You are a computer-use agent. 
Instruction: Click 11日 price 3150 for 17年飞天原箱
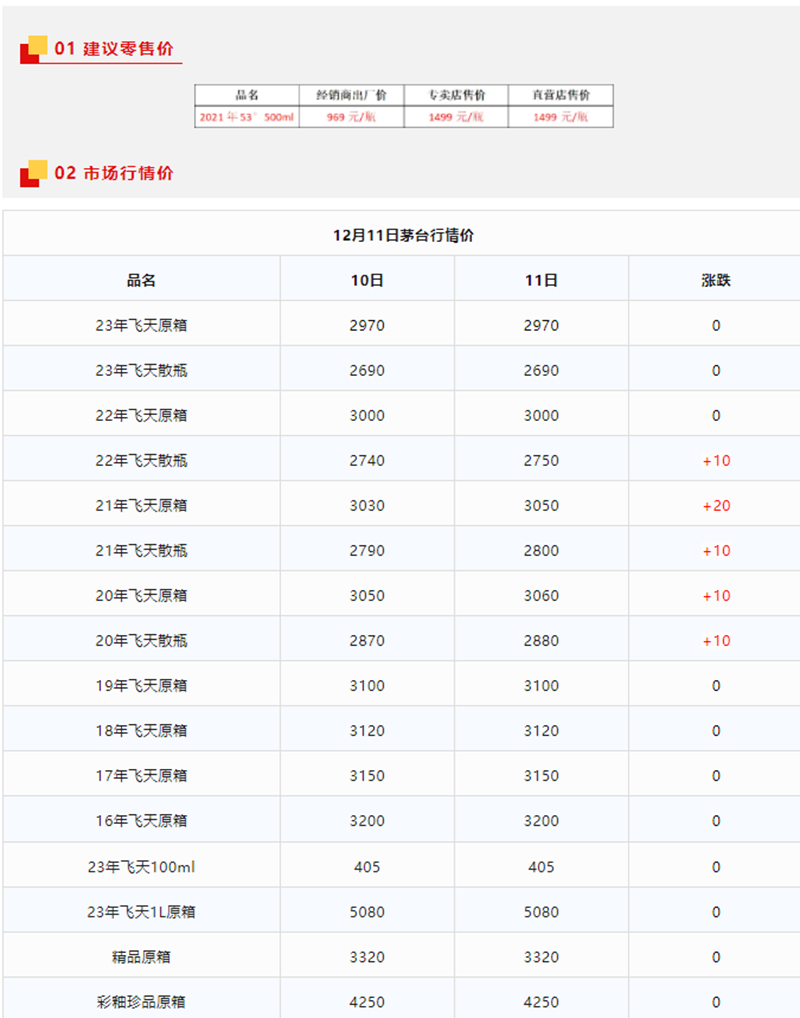pos(542,776)
